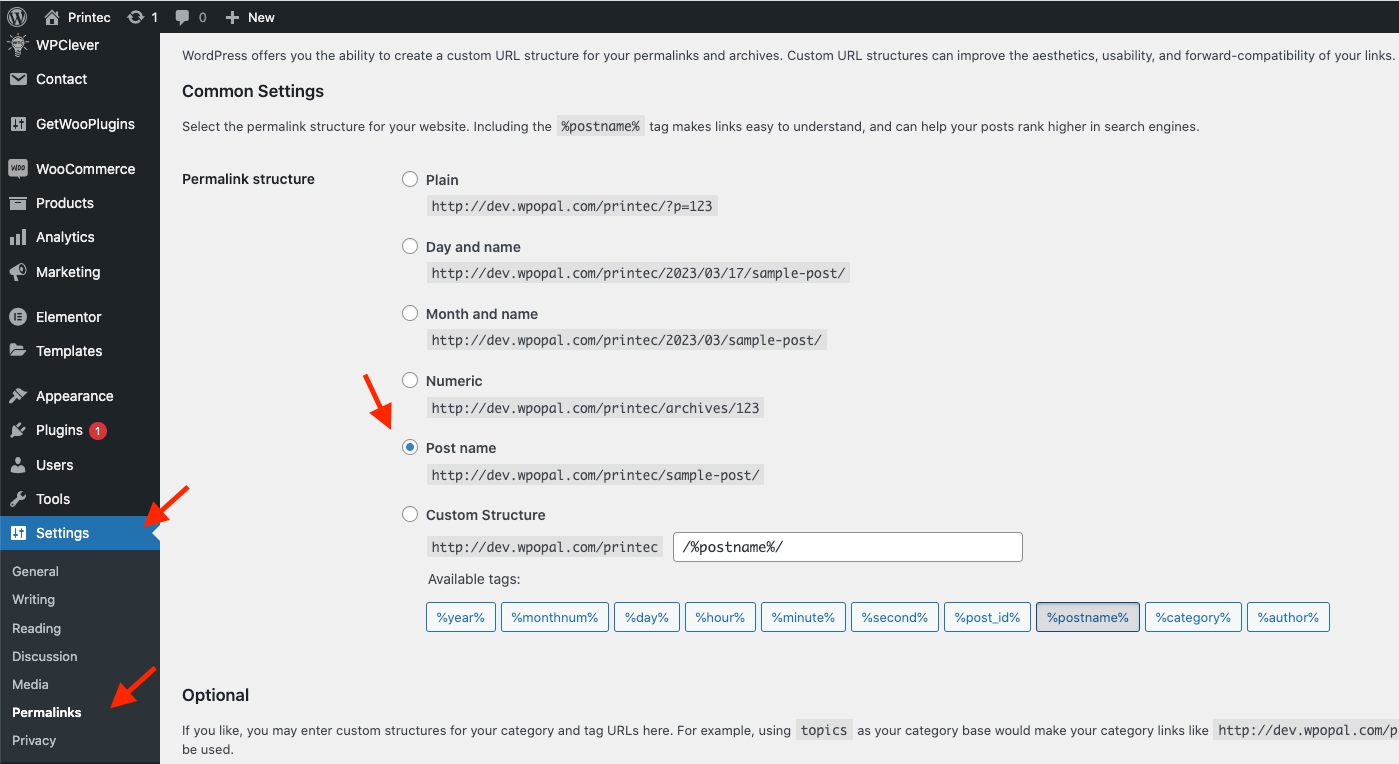Open the New content dropdown in admin bar

[x=250, y=17]
